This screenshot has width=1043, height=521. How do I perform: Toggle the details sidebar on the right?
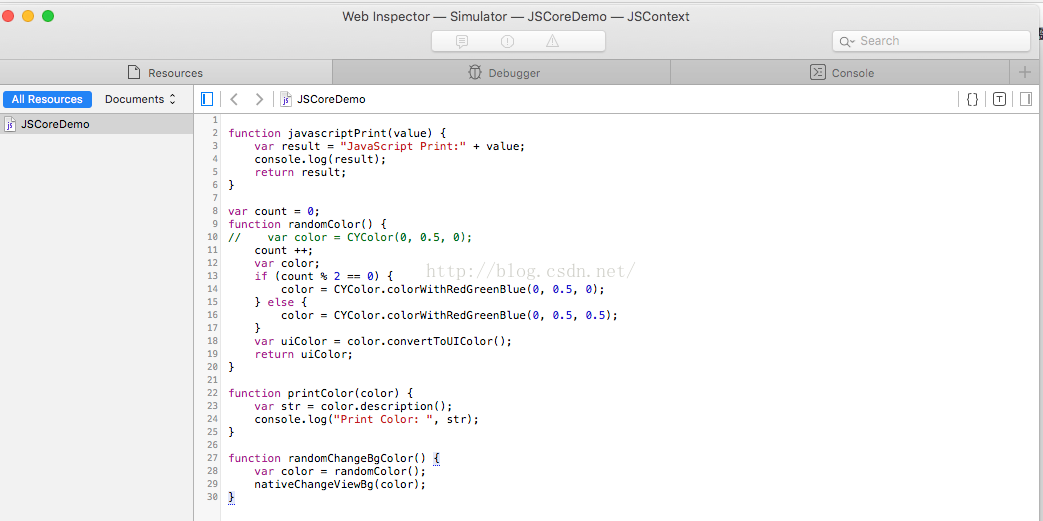[1026, 99]
